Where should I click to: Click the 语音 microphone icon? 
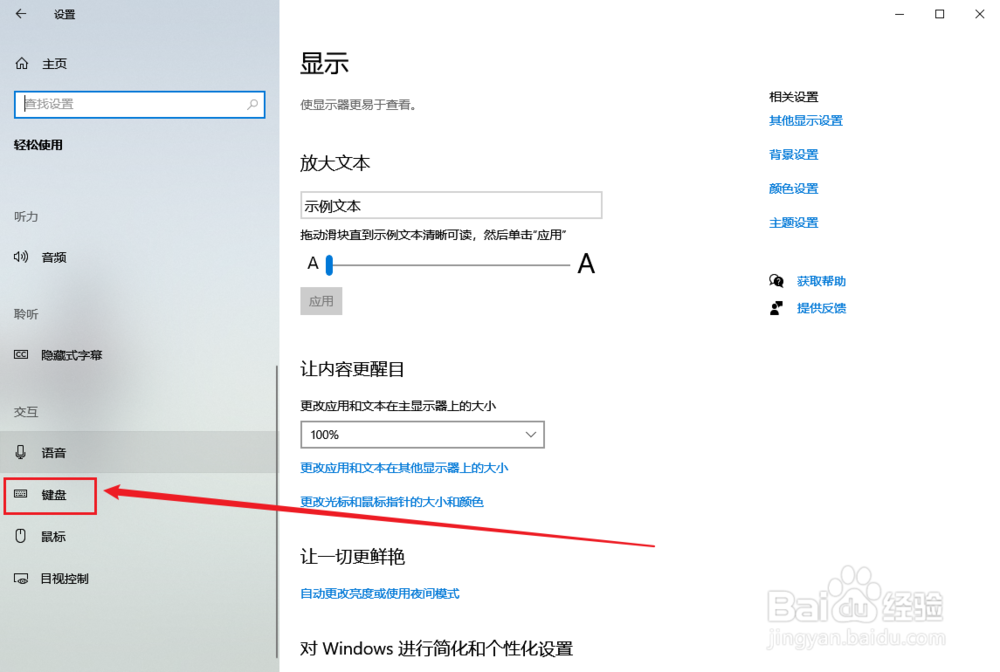pos(22,452)
